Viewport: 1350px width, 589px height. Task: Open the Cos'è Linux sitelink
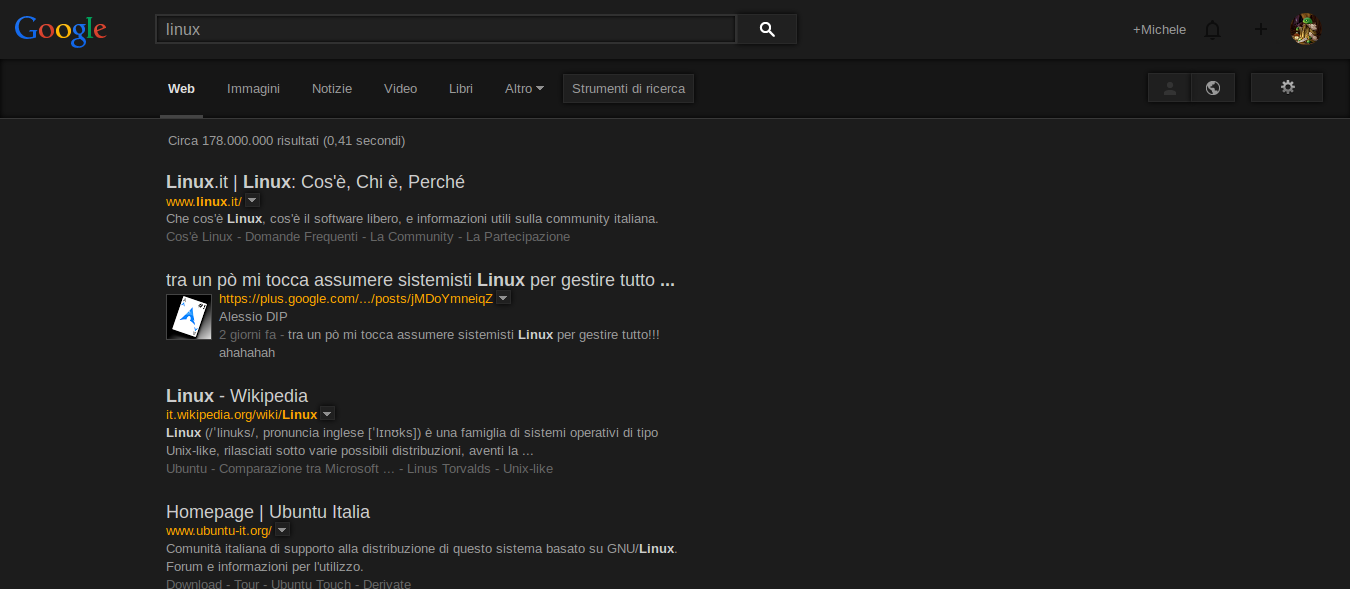pos(199,237)
